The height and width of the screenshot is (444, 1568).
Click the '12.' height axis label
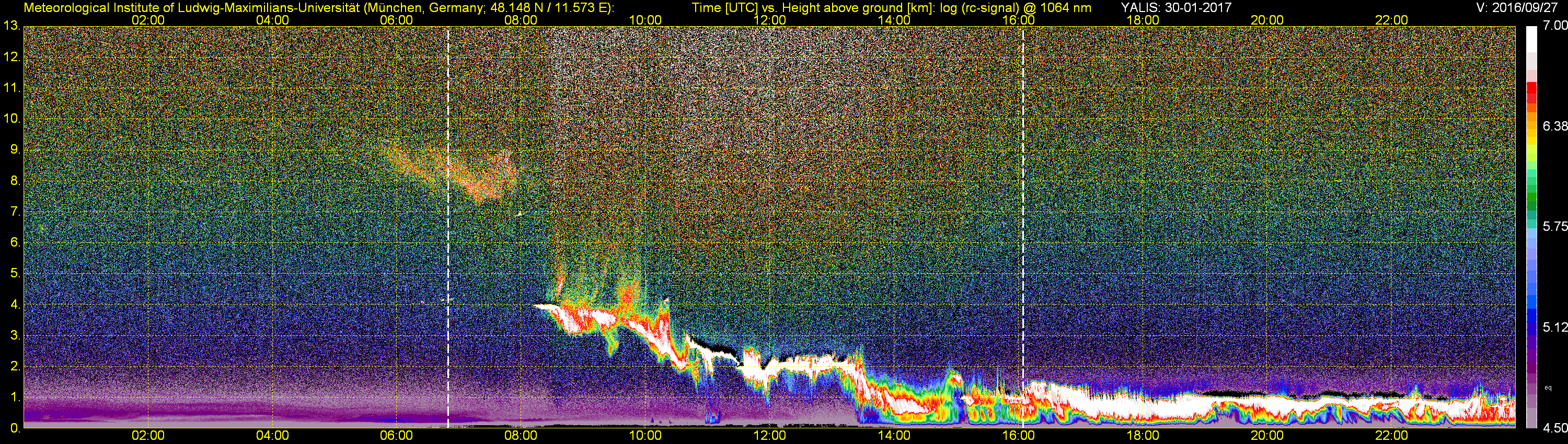12,57
